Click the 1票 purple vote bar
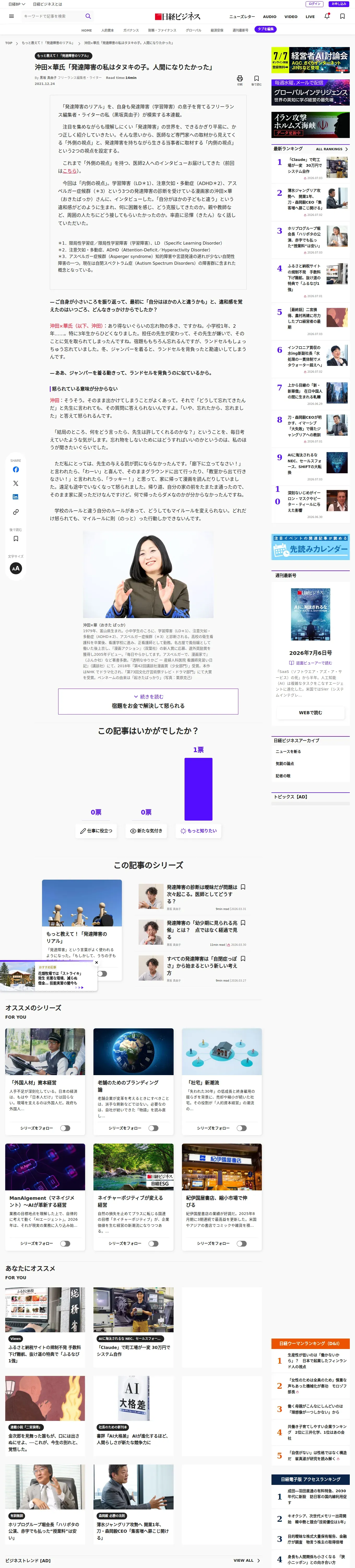Screen dimensions: 355x1568 pos(199,789)
